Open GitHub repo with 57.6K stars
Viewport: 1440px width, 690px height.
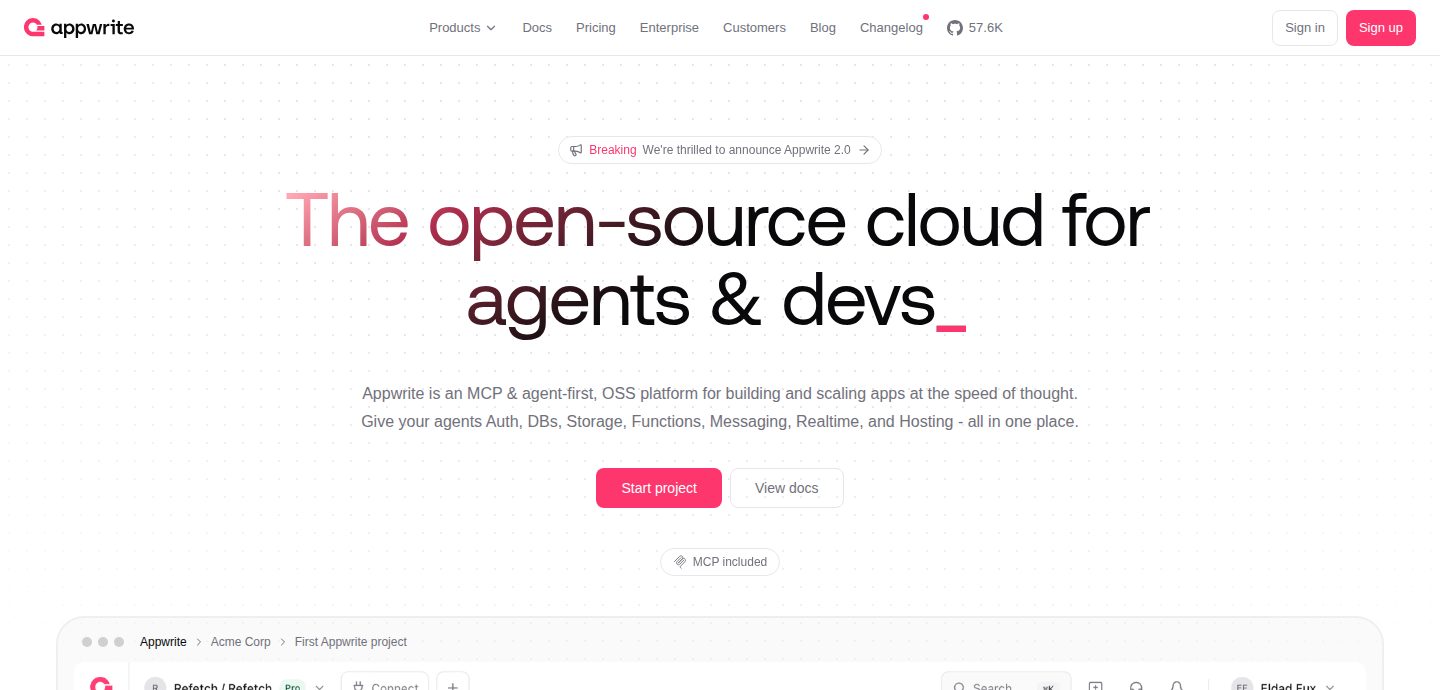point(975,28)
